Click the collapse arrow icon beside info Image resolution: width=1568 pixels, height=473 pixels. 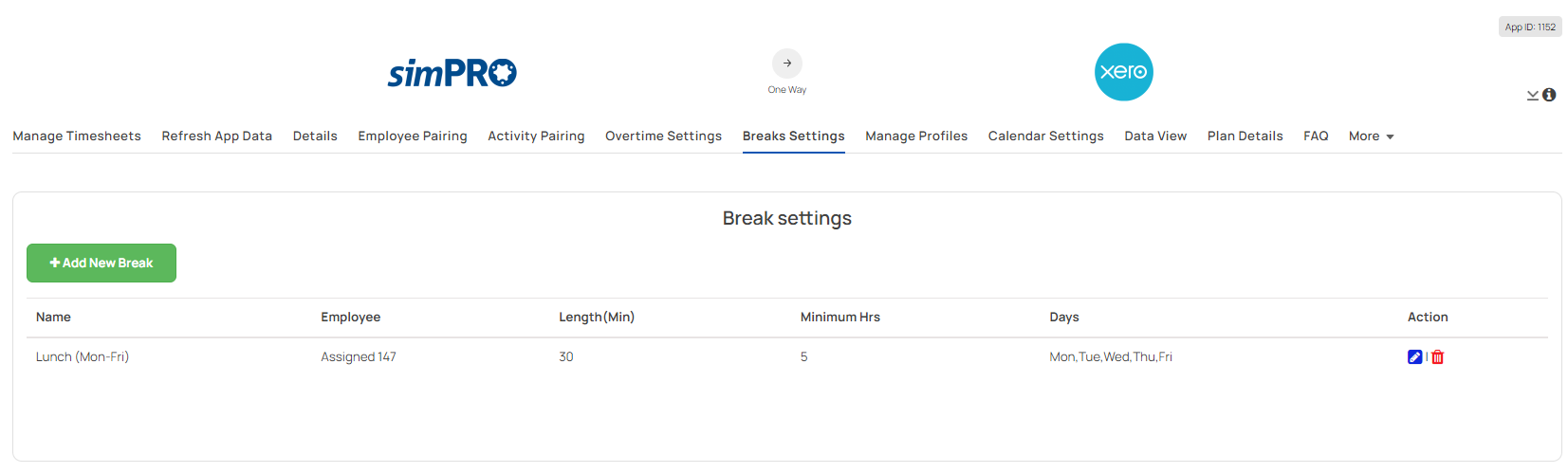pos(1532,96)
